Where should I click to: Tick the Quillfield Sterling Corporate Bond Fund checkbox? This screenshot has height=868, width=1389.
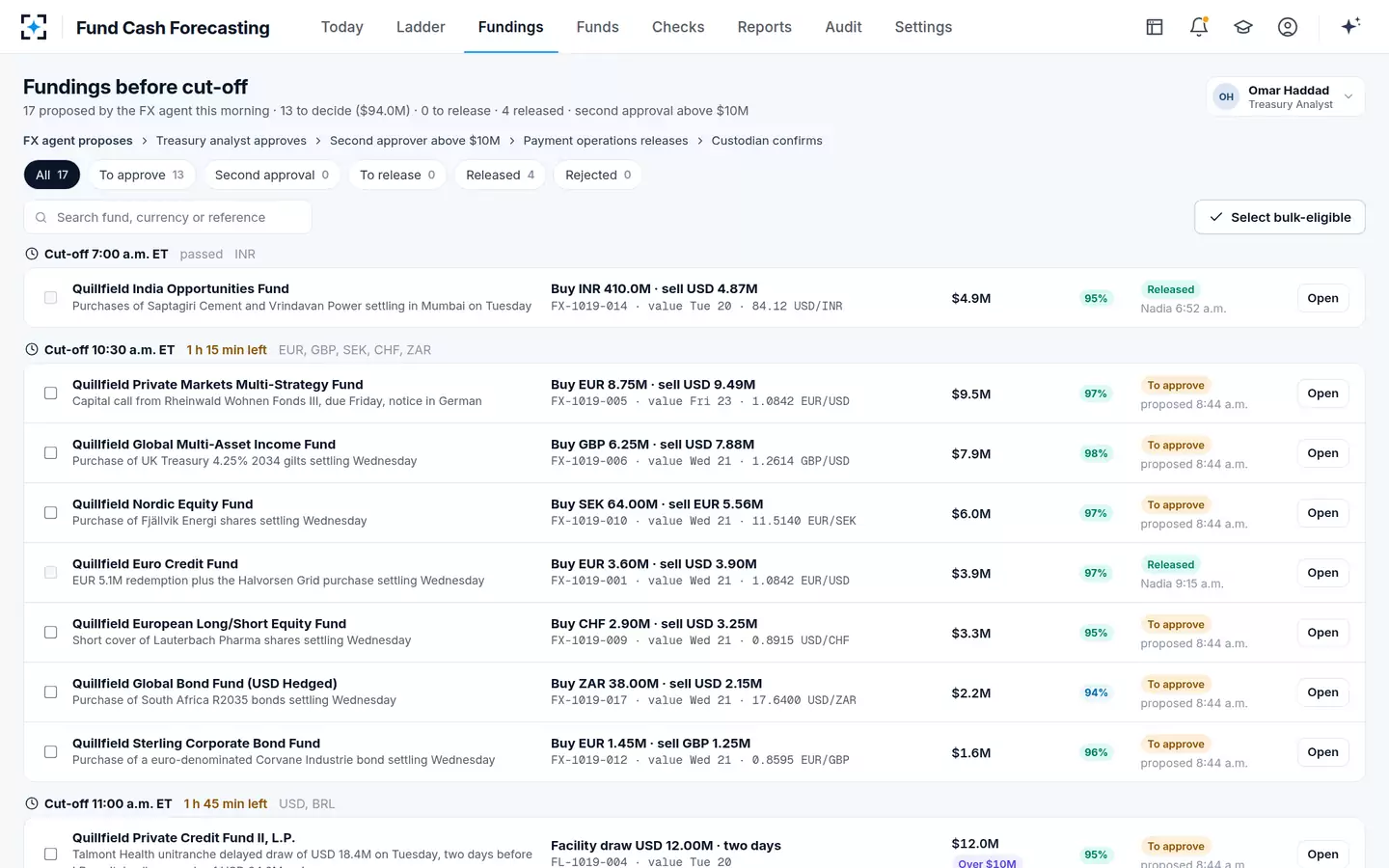pyautogui.click(x=50, y=752)
